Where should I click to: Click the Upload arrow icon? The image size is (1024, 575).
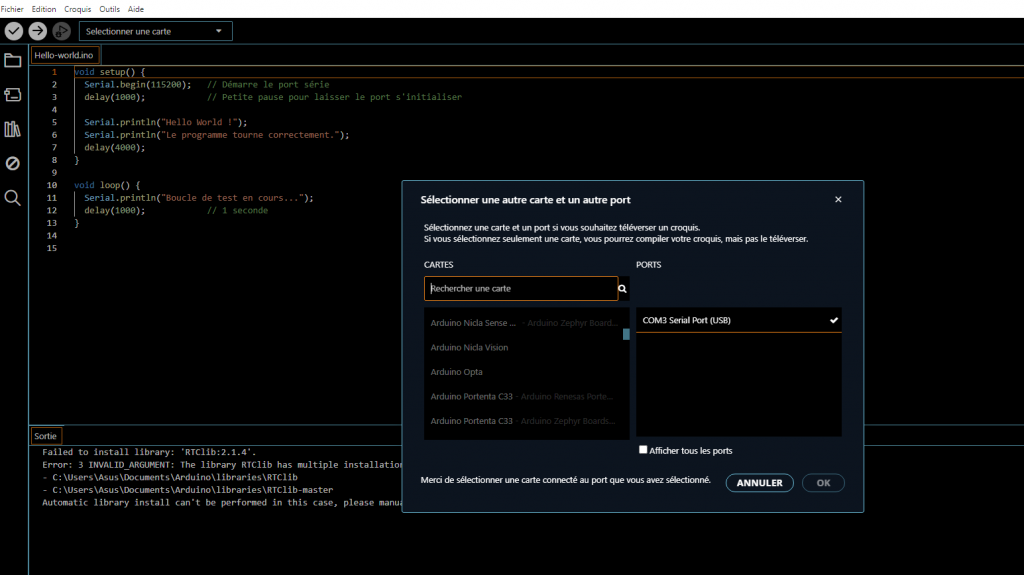click(37, 31)
